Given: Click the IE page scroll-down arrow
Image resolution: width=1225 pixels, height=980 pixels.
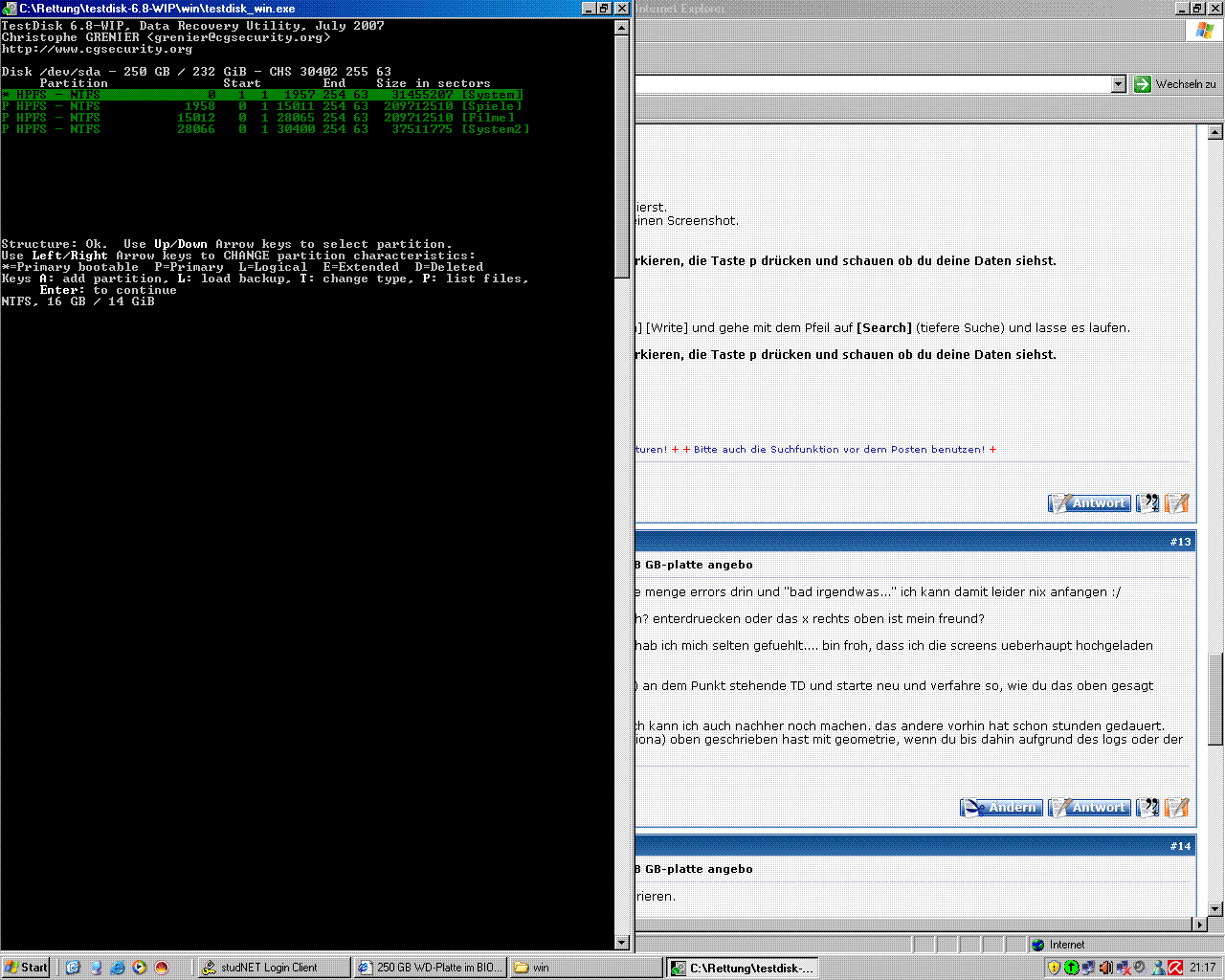Looking at the screenshot, I should pyautogui.click(x=1215, y=909).
